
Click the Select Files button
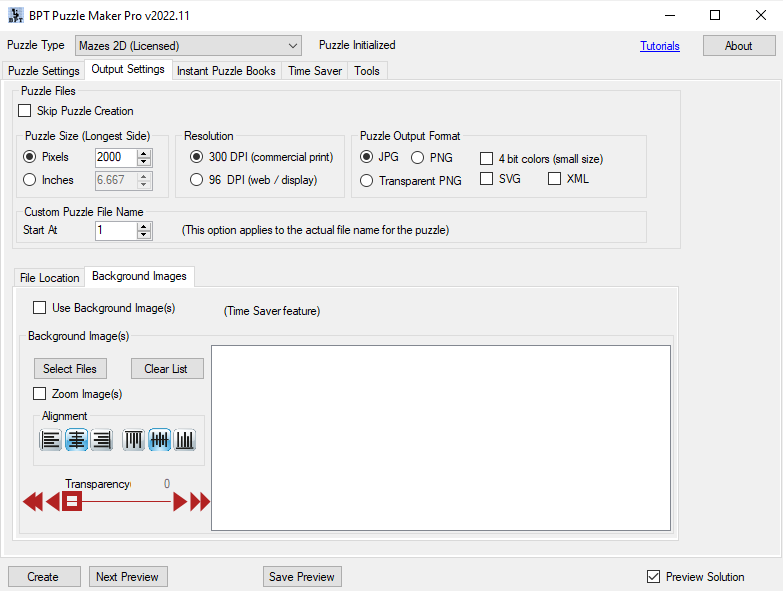pos(70,369)
